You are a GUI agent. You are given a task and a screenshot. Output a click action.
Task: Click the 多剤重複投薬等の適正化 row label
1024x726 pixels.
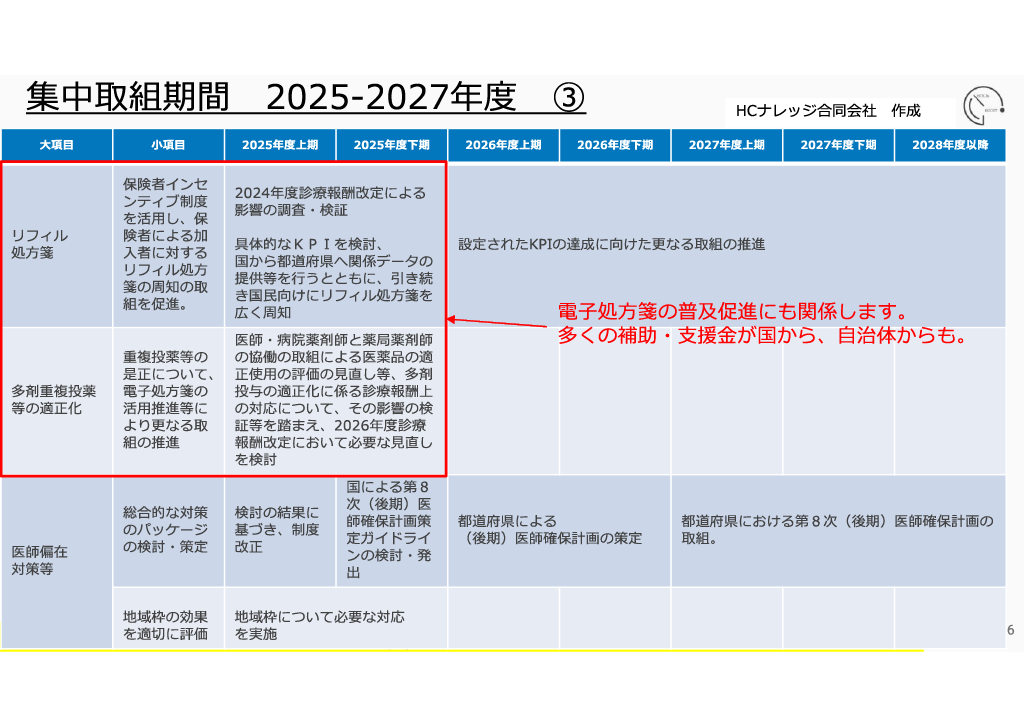[x=54, y=399]
